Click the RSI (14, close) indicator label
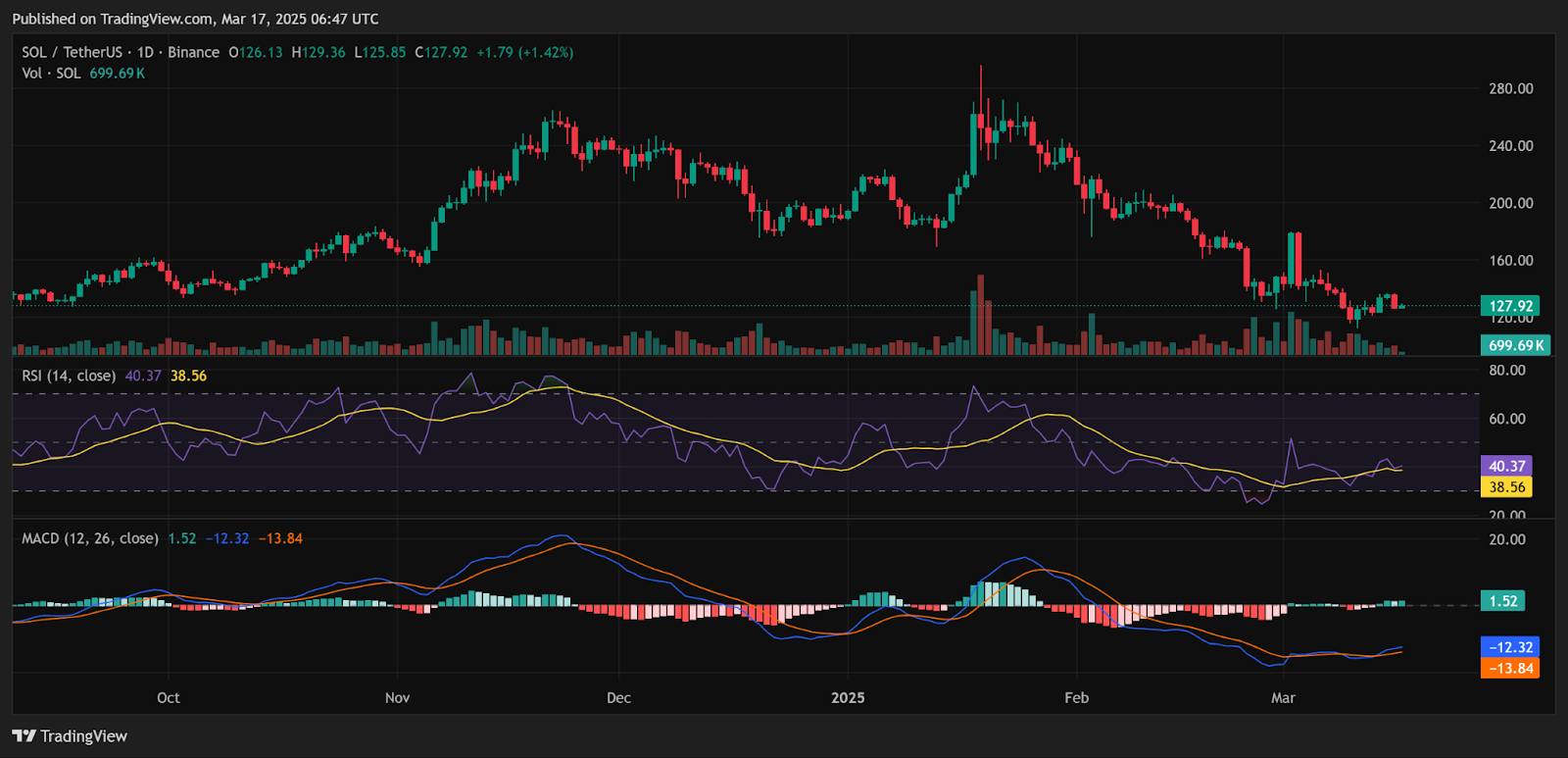 click(x=69, y=376)
